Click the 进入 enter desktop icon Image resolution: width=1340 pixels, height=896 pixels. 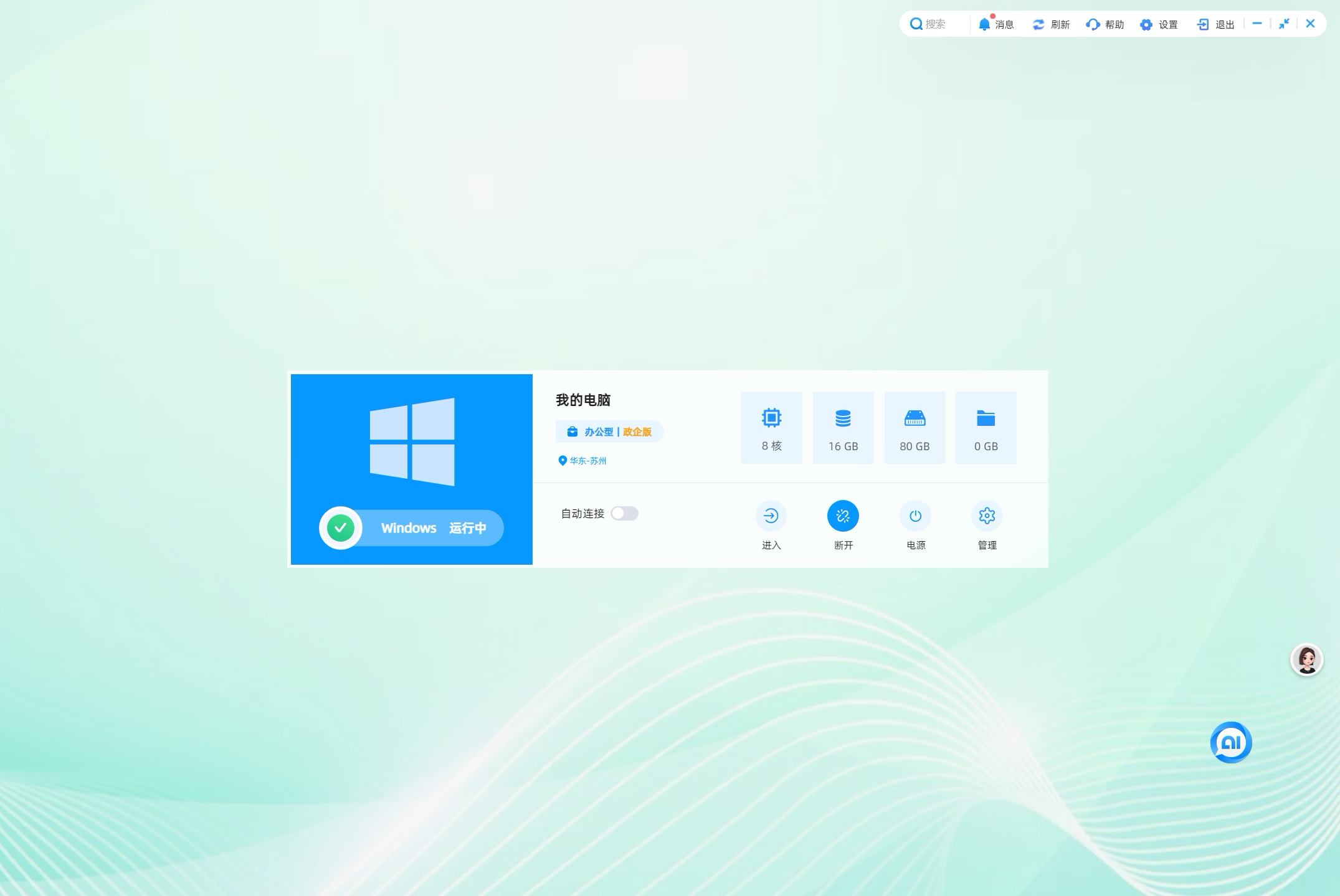click(x=771, y=516)
